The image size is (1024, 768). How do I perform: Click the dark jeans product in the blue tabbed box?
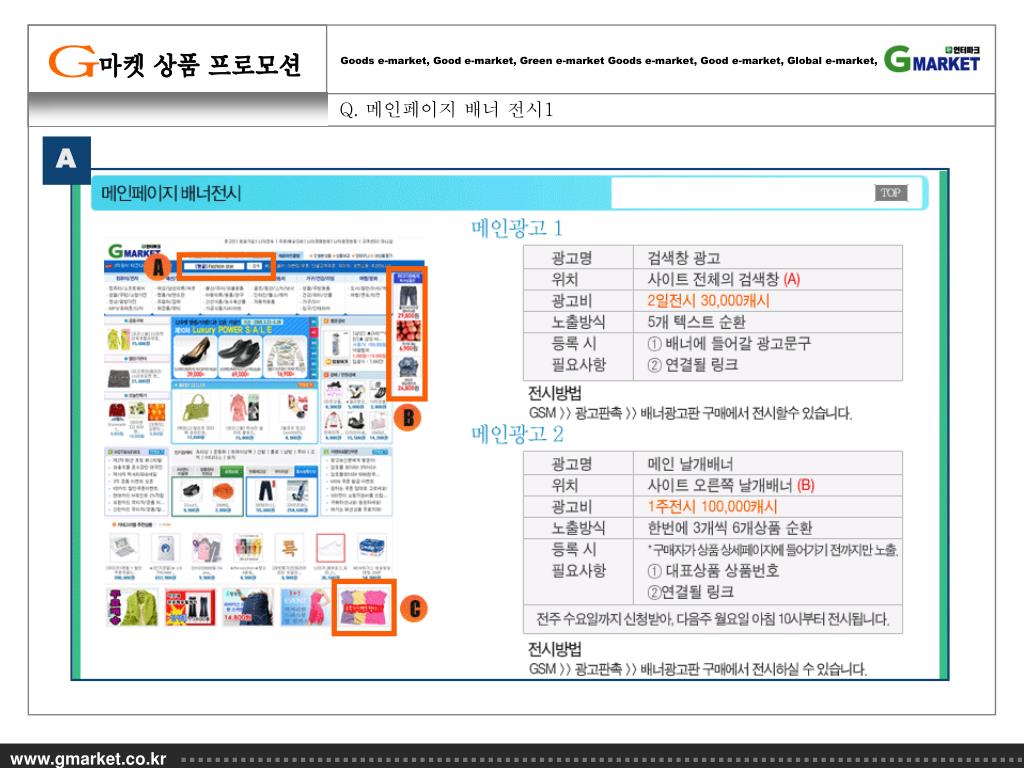coord(266,491)
